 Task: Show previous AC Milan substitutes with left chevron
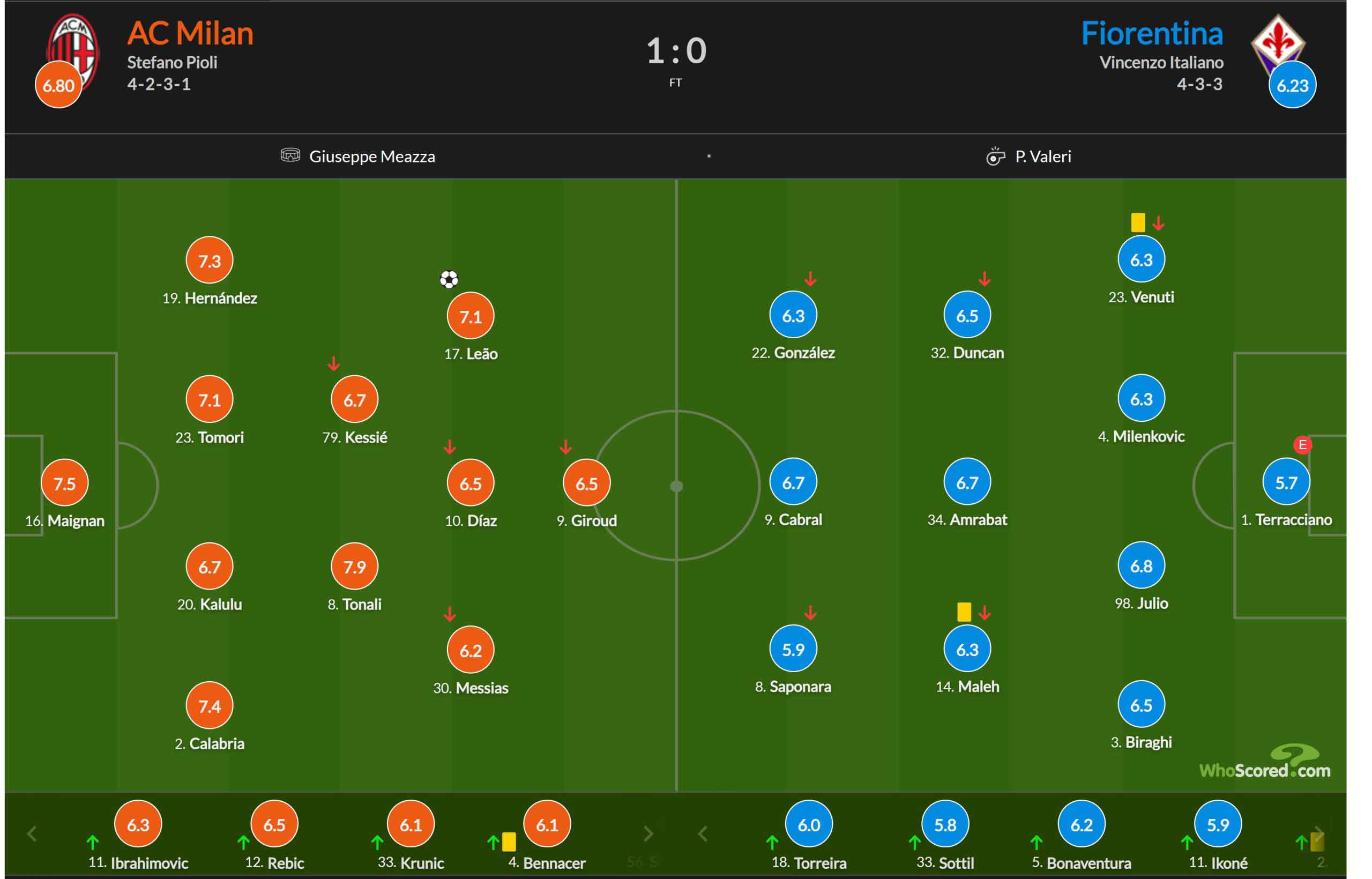point(33,834)
